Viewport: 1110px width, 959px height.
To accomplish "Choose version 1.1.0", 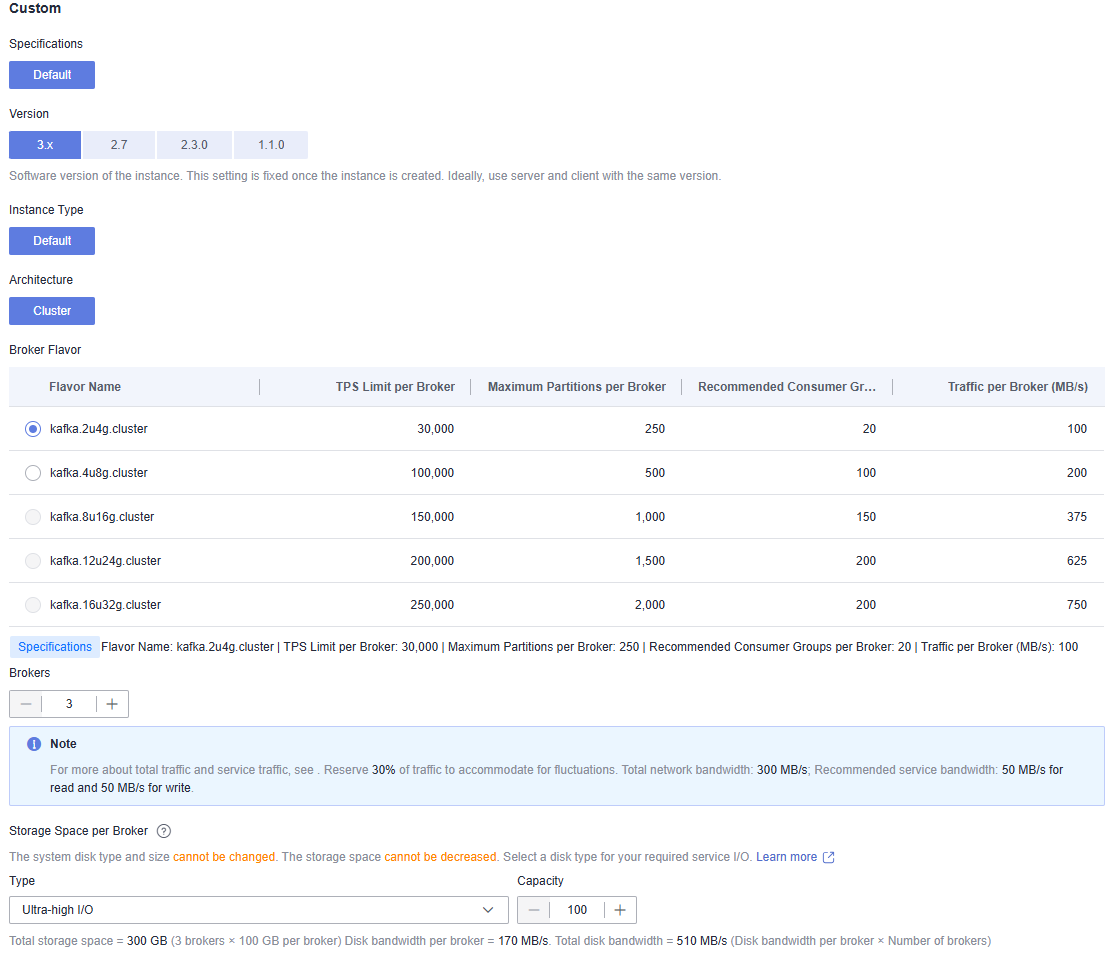I will 271,145.
